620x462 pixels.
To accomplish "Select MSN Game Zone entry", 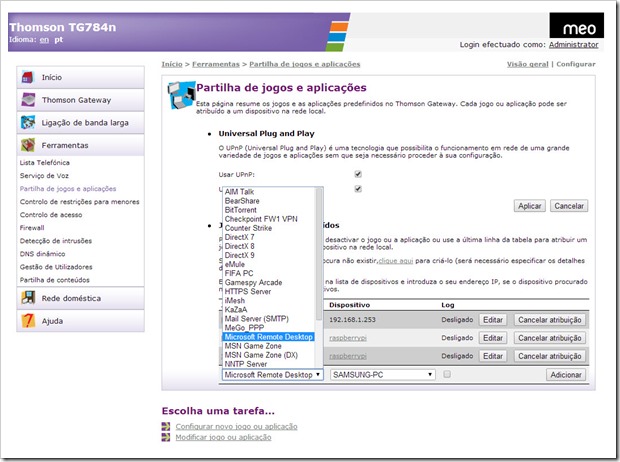I will coord(253,346).
